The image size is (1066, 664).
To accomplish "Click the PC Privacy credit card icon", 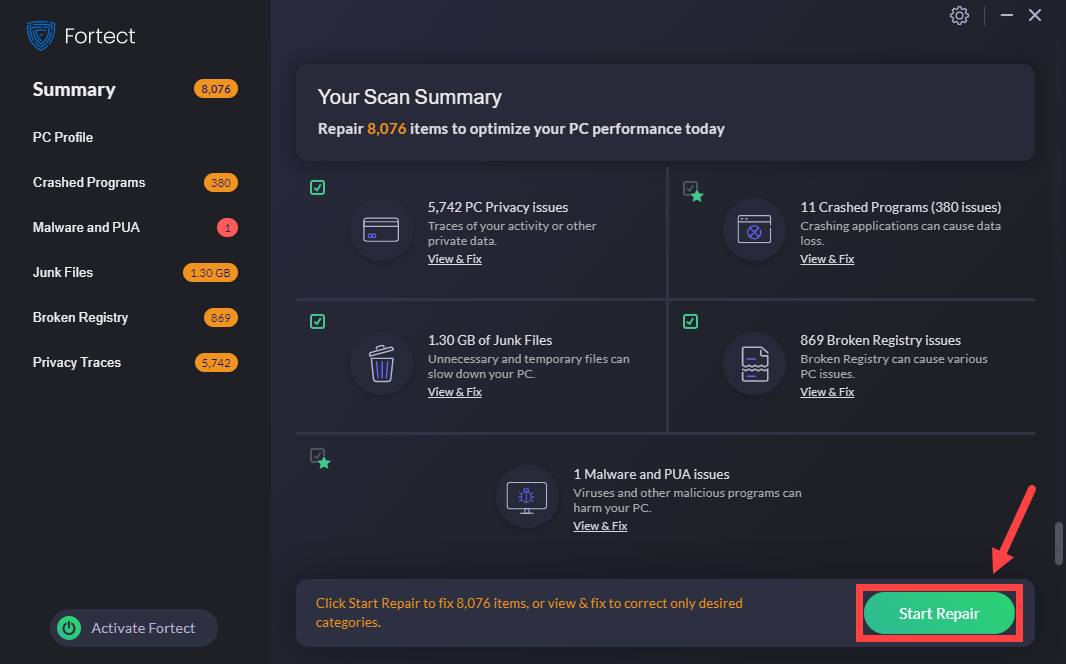I will (x=381, y=230).
